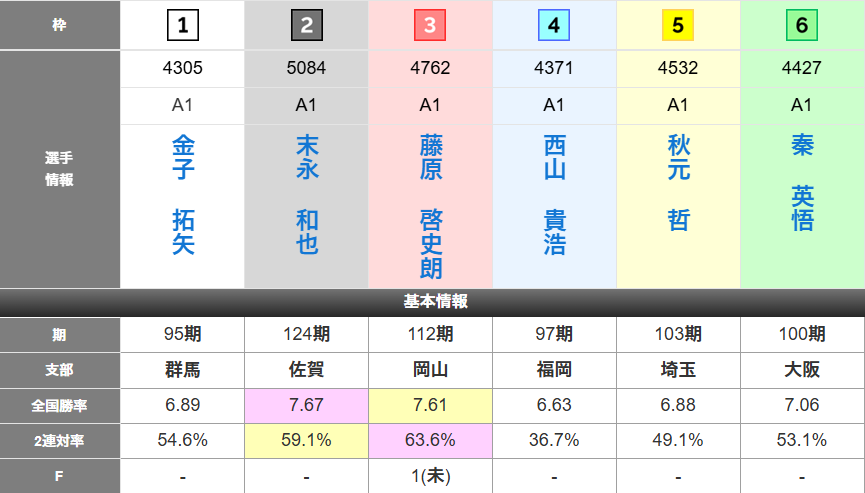Open racer 末永和也 profile link

point(307,195)
